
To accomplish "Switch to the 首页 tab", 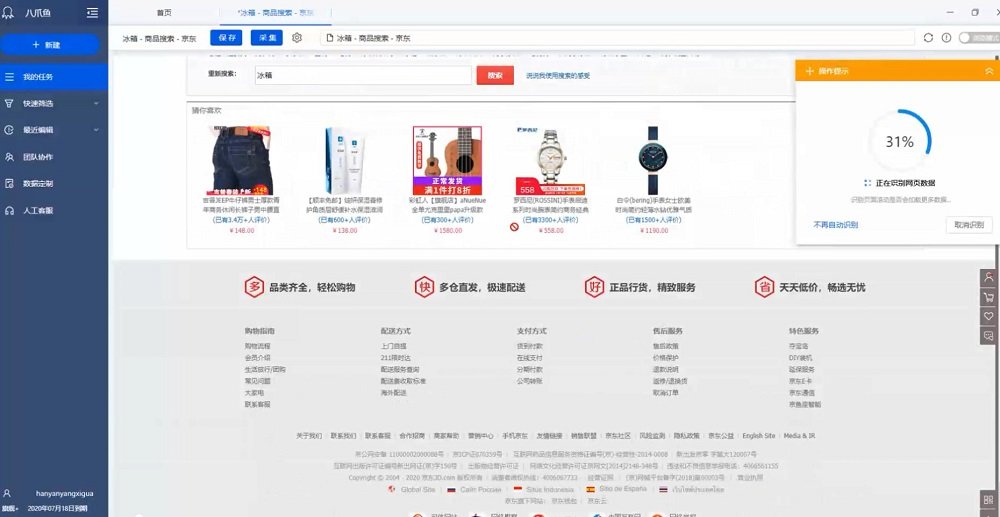I will click(x=164, y=13).
